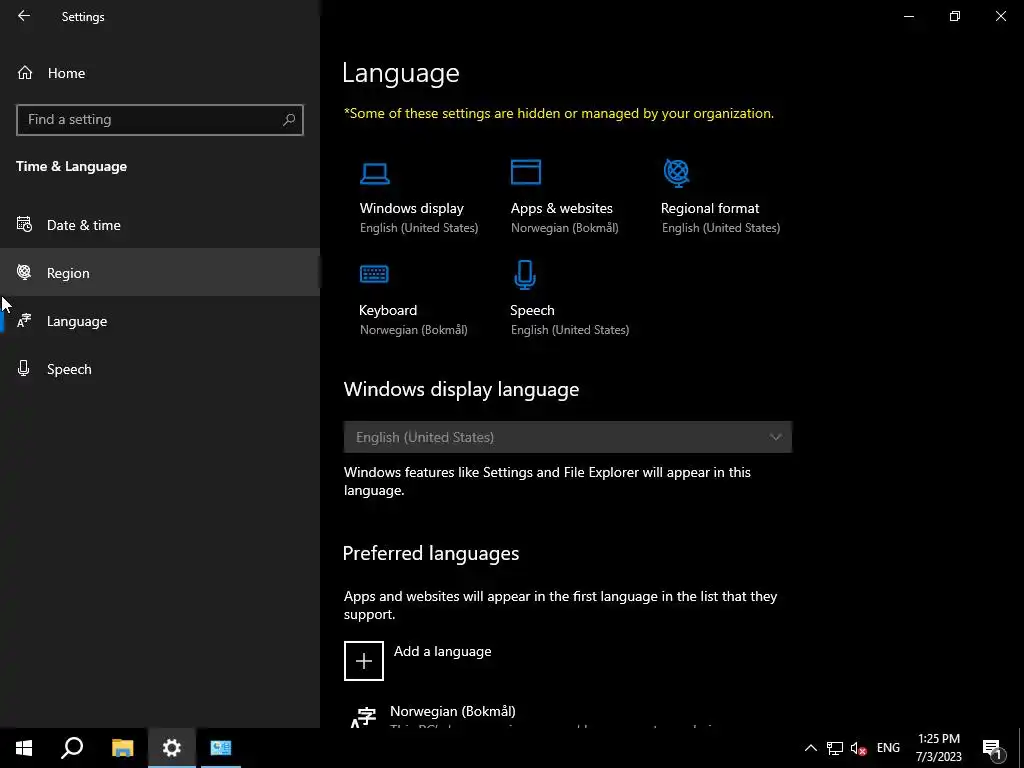Click the Regional format label
The image size is (1024, 768).
[x=710, y=208]
